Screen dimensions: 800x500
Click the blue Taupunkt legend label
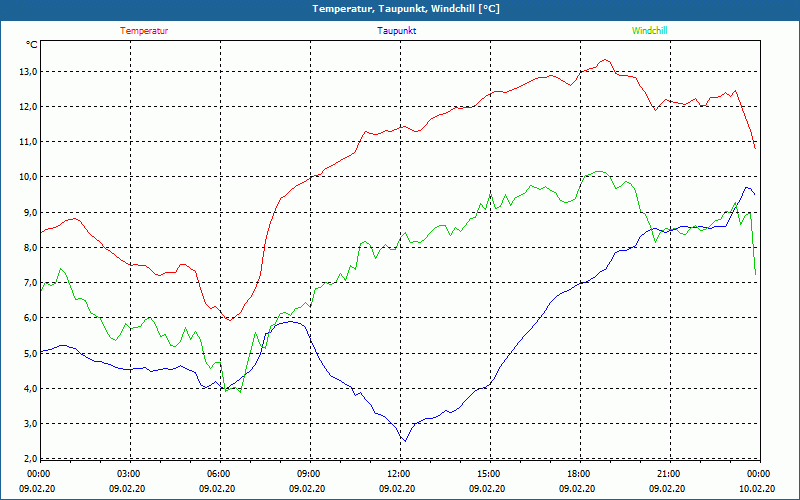click(x=396, y=31)
